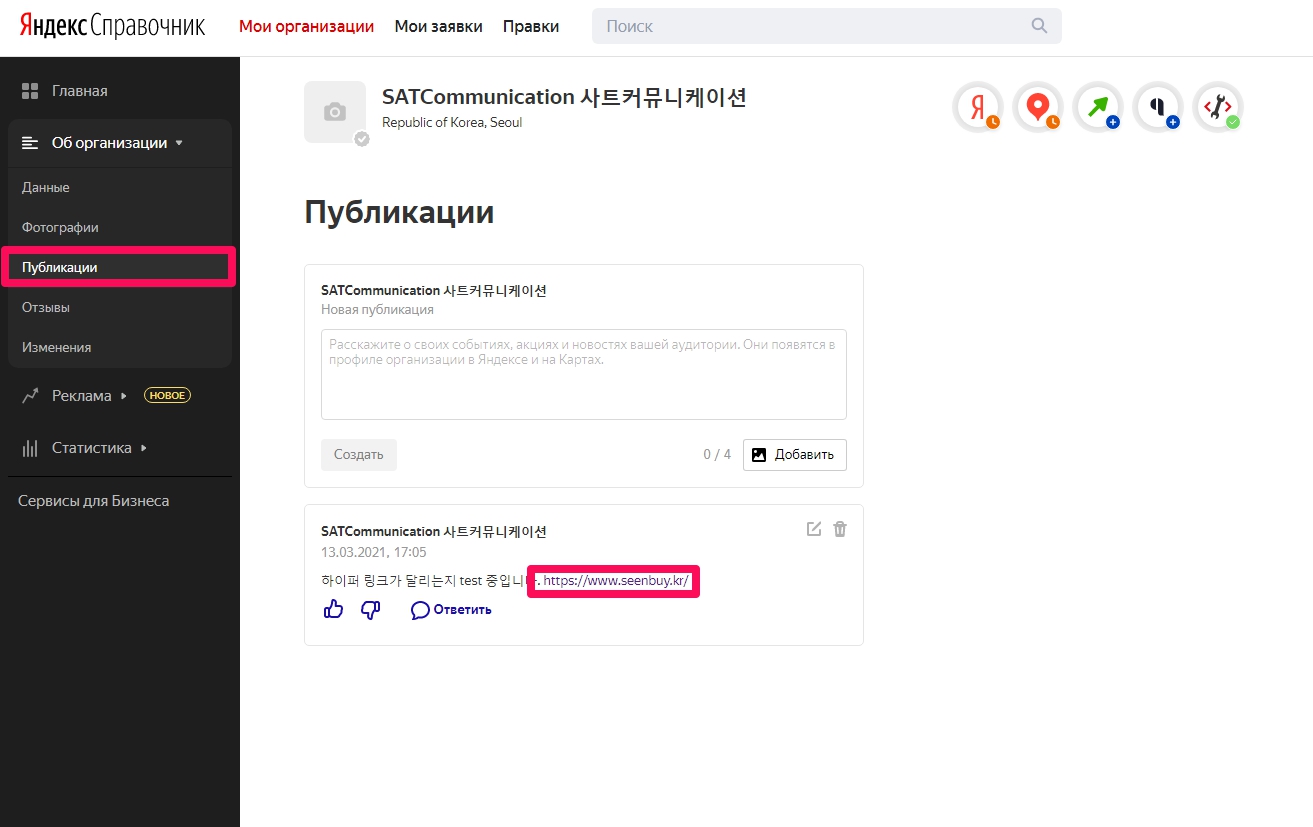
Task: Click the Maps pin status icon
Action: 1037,107
